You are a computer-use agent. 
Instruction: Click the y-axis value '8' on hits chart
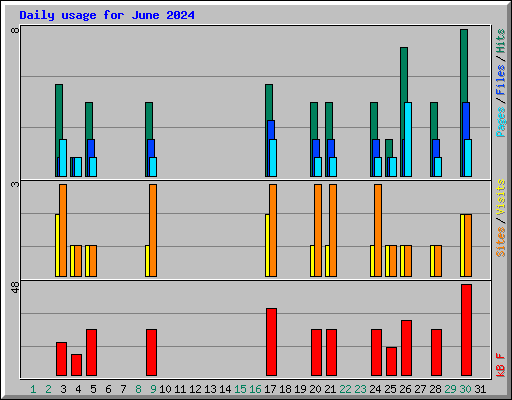[x=15, y=30]
